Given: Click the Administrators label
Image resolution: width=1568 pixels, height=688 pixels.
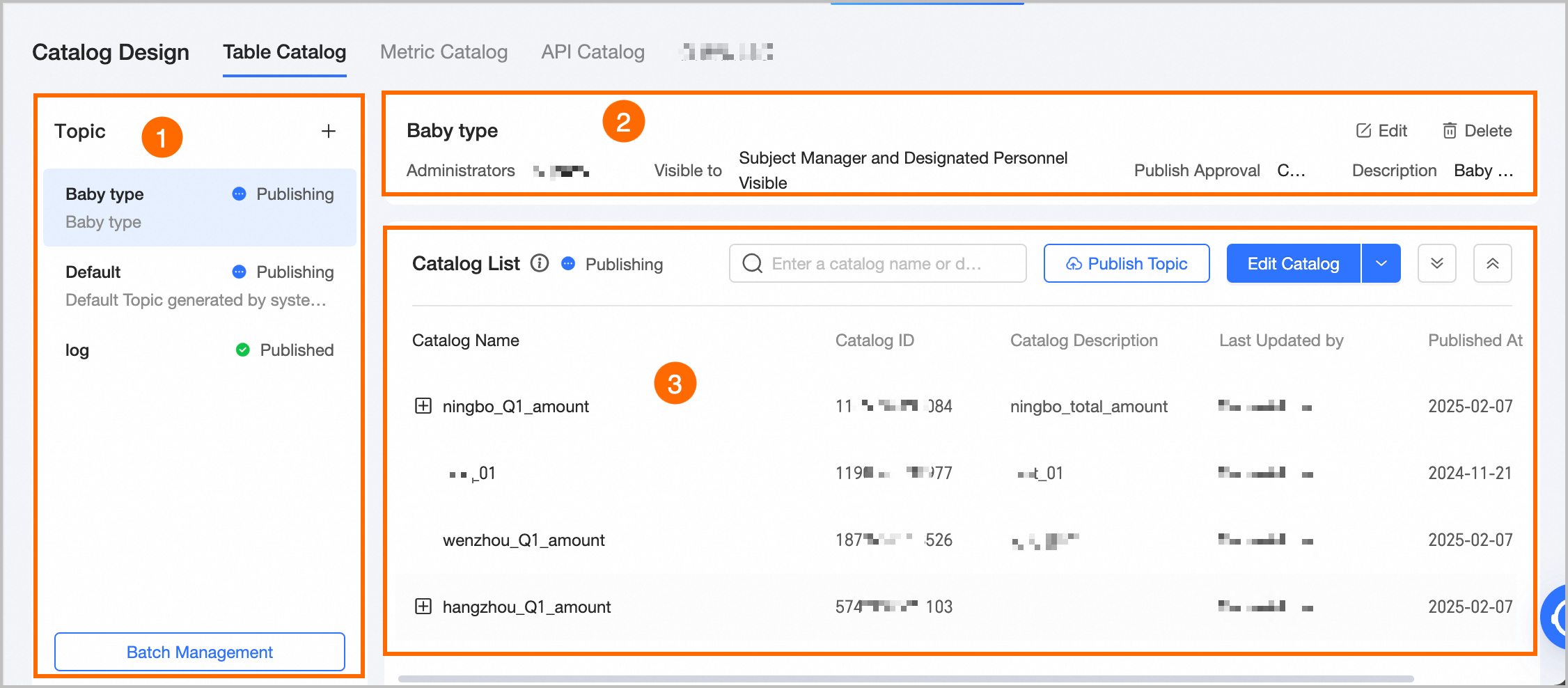Looking at the screenshot, I should pos(461,171).
